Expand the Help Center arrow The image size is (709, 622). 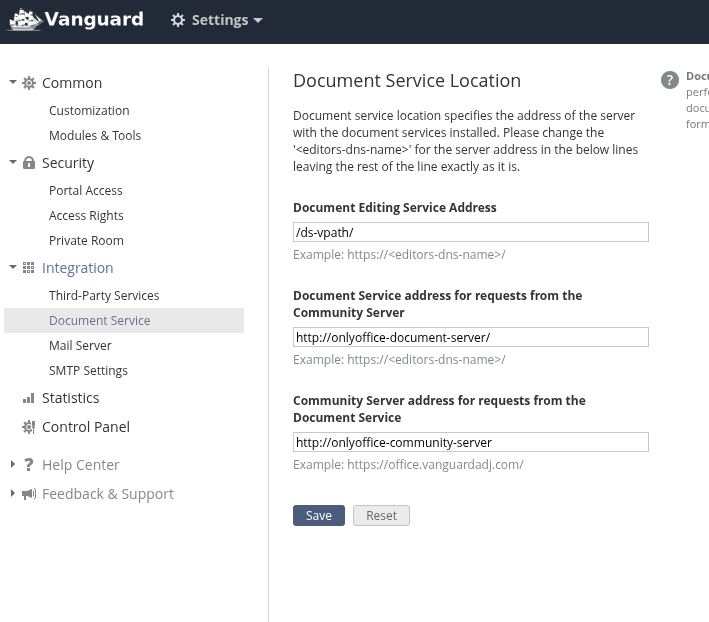[13, 465]
